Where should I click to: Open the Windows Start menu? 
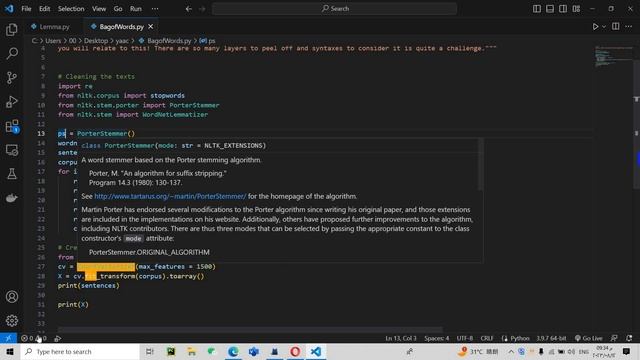point(10,351)
